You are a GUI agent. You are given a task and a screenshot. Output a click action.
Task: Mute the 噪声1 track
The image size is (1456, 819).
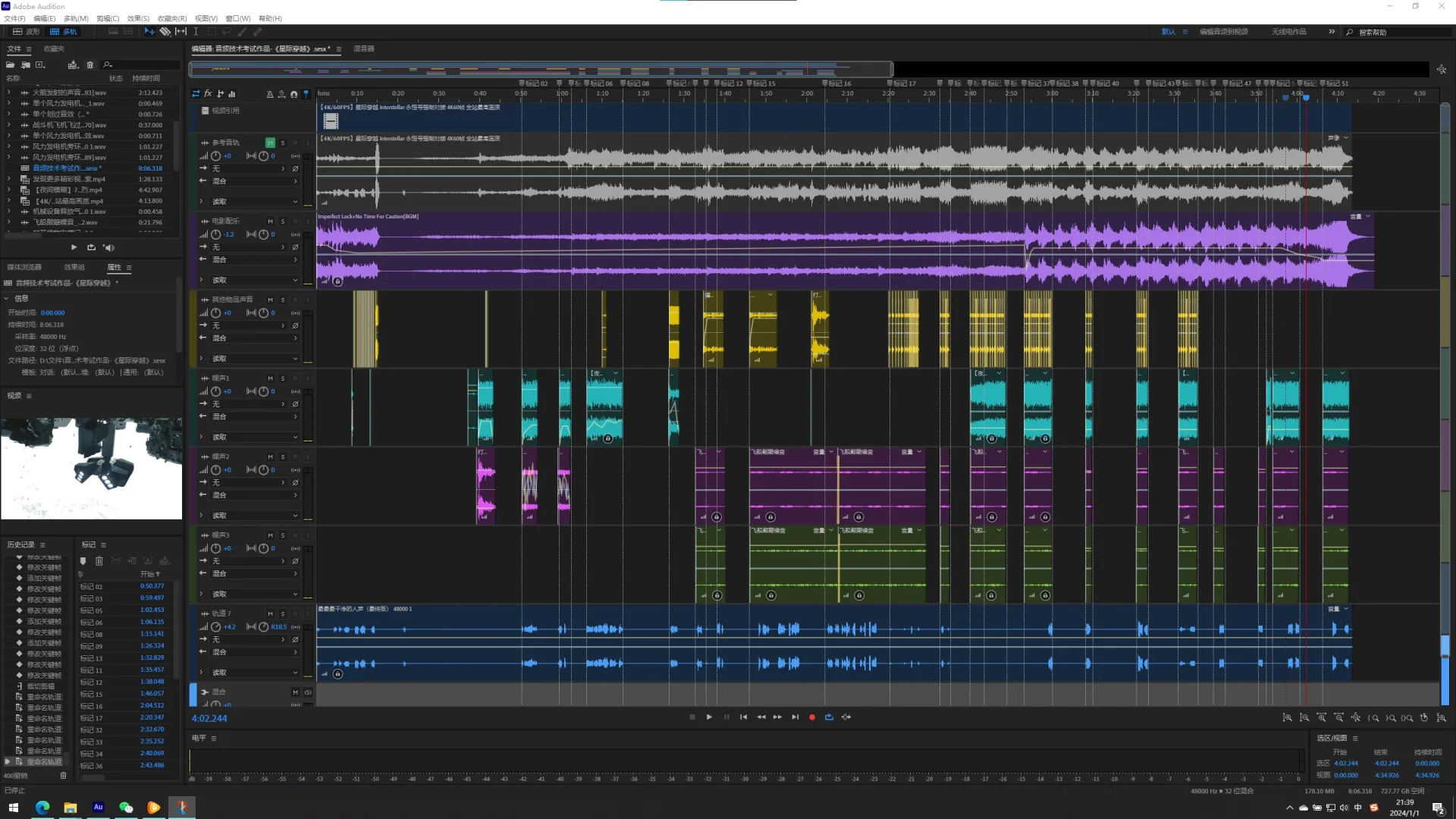270,378
